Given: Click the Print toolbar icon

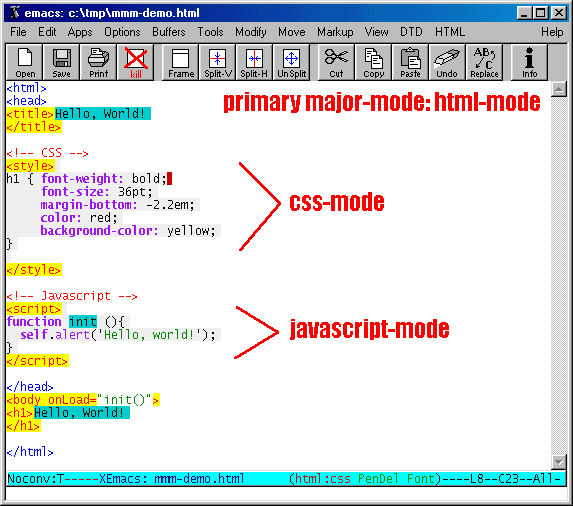Looking at the screenshot, I should 98,62.
